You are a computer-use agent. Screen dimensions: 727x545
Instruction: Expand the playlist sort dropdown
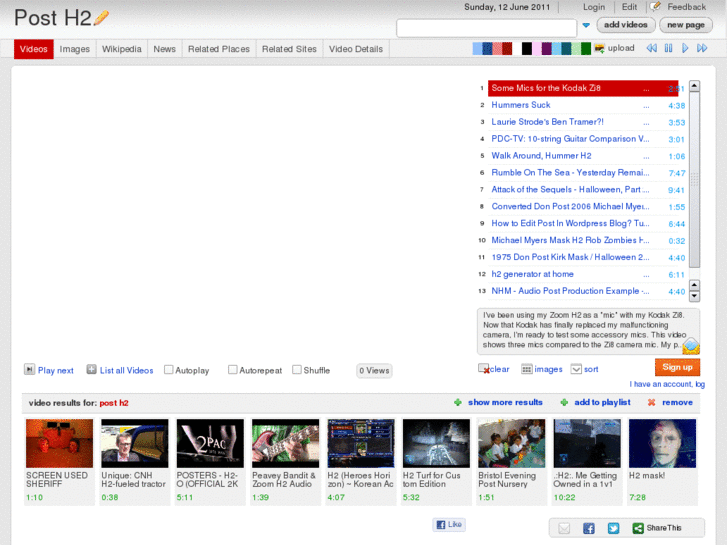coord(576,369)
